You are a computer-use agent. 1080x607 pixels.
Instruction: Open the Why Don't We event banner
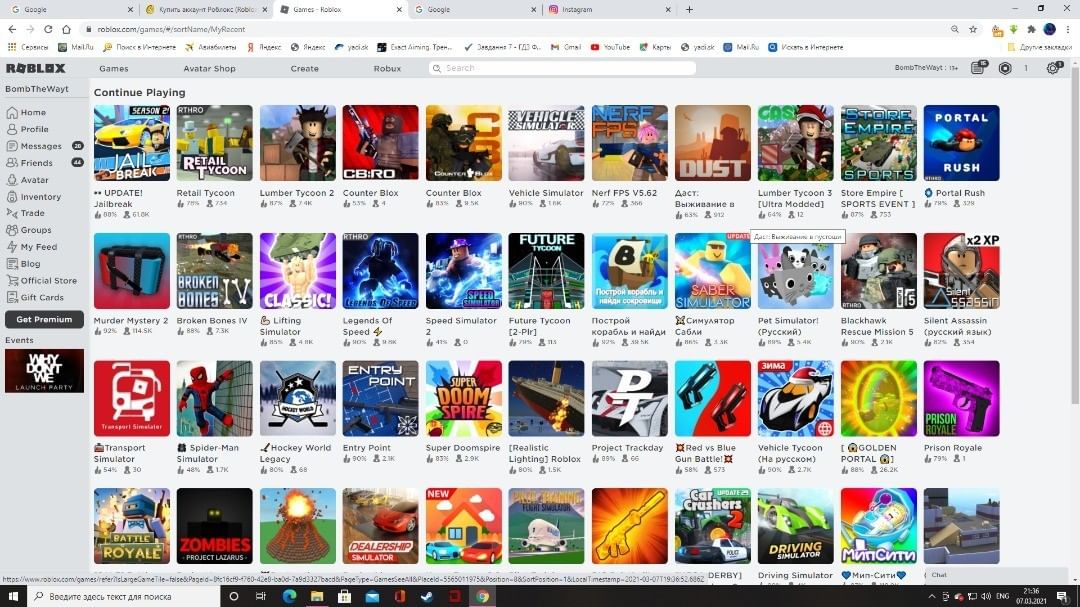(x=44, y=371)
